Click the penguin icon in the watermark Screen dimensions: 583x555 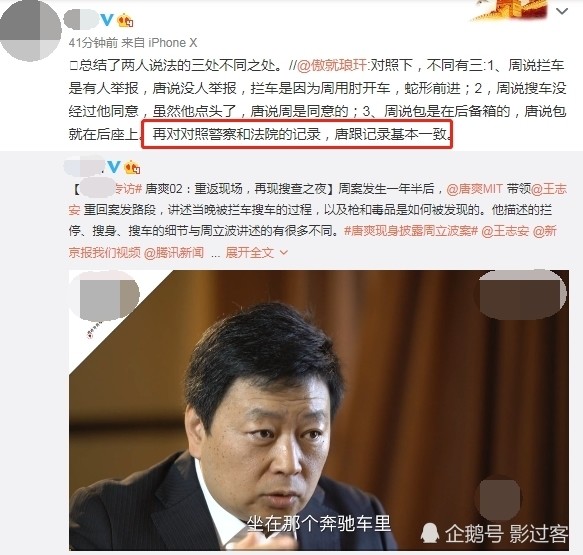(x=431, y=533)
